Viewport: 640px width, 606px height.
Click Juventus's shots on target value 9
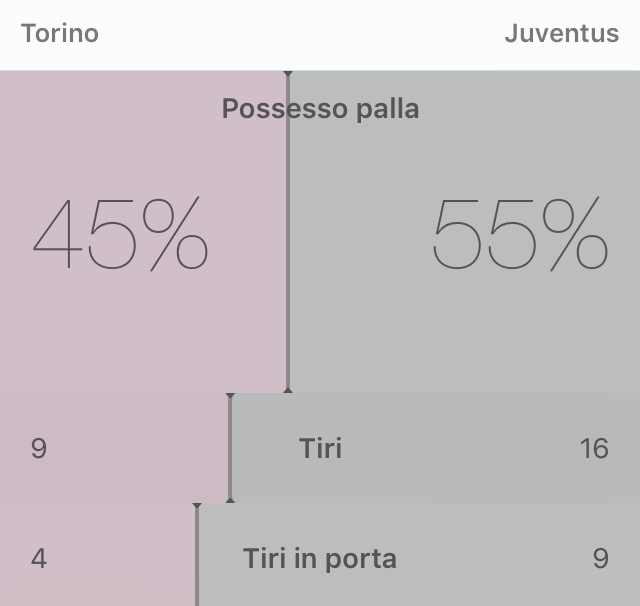click(601, 558)
